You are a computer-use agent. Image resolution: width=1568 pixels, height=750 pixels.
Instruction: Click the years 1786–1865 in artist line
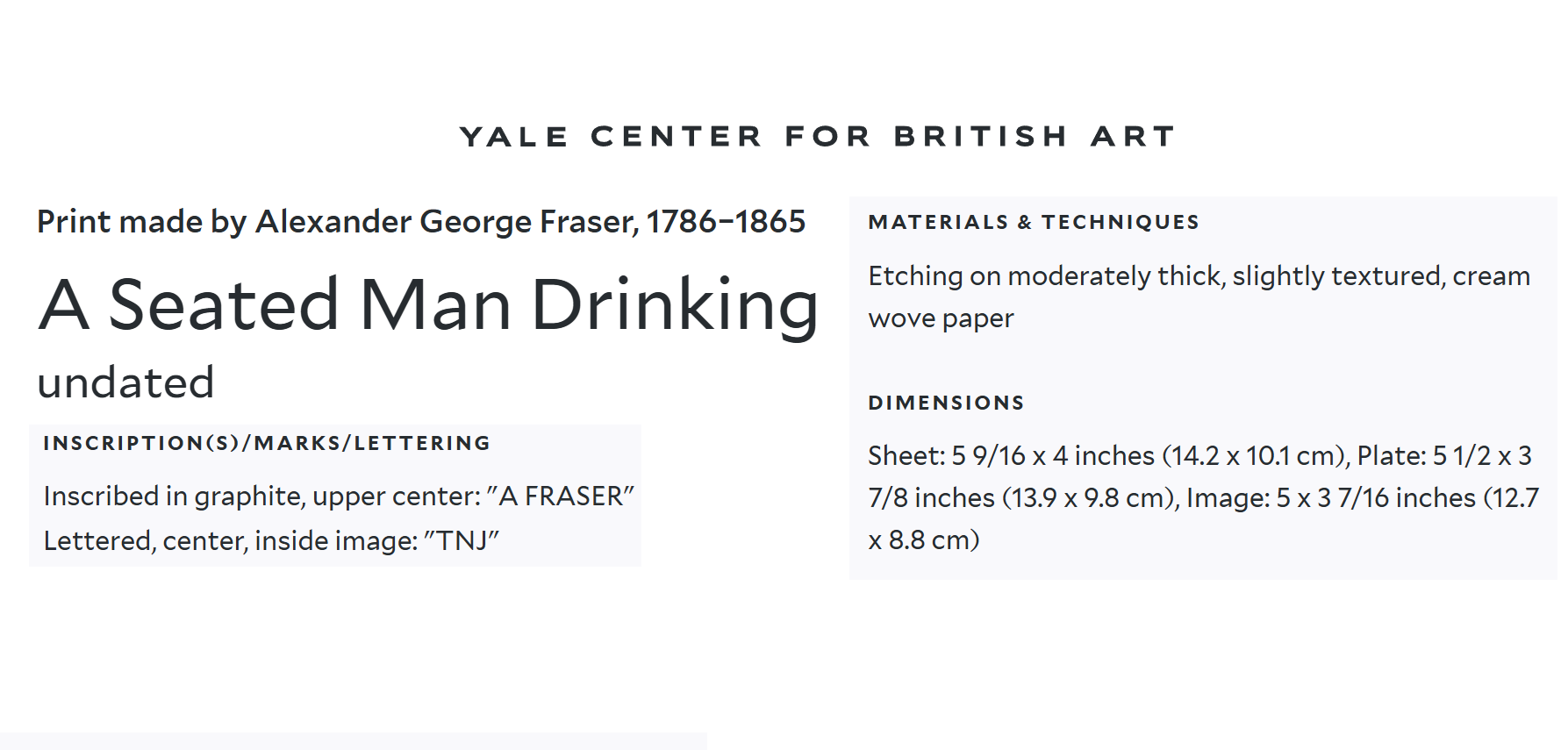point(726,222)
